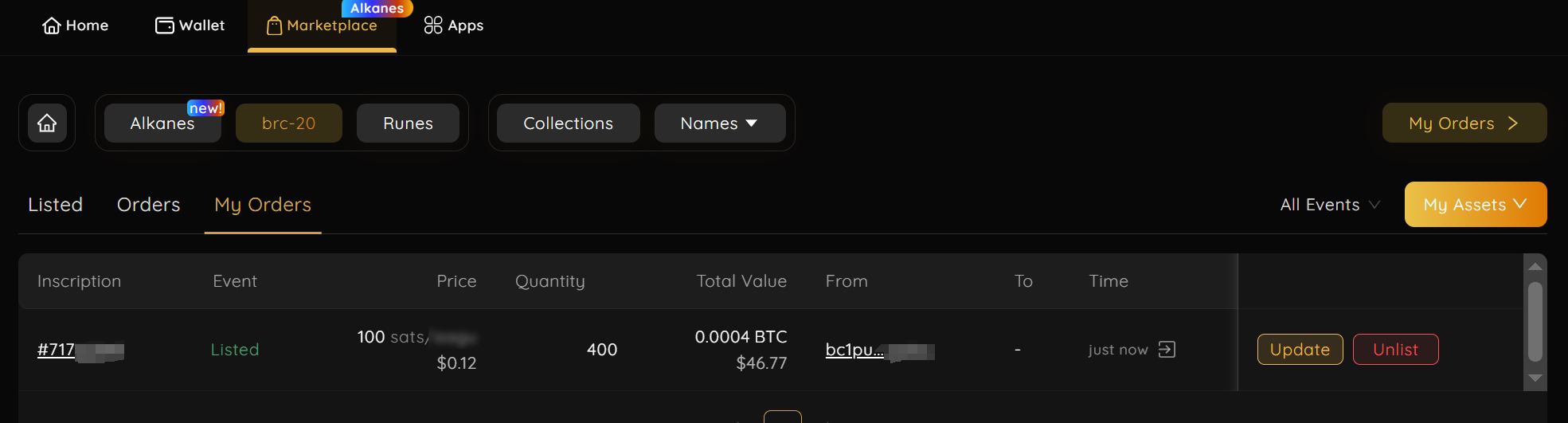1568x423 pixels.
Task: Switch to Alkanes marketplace
Action: pos(162,123)
